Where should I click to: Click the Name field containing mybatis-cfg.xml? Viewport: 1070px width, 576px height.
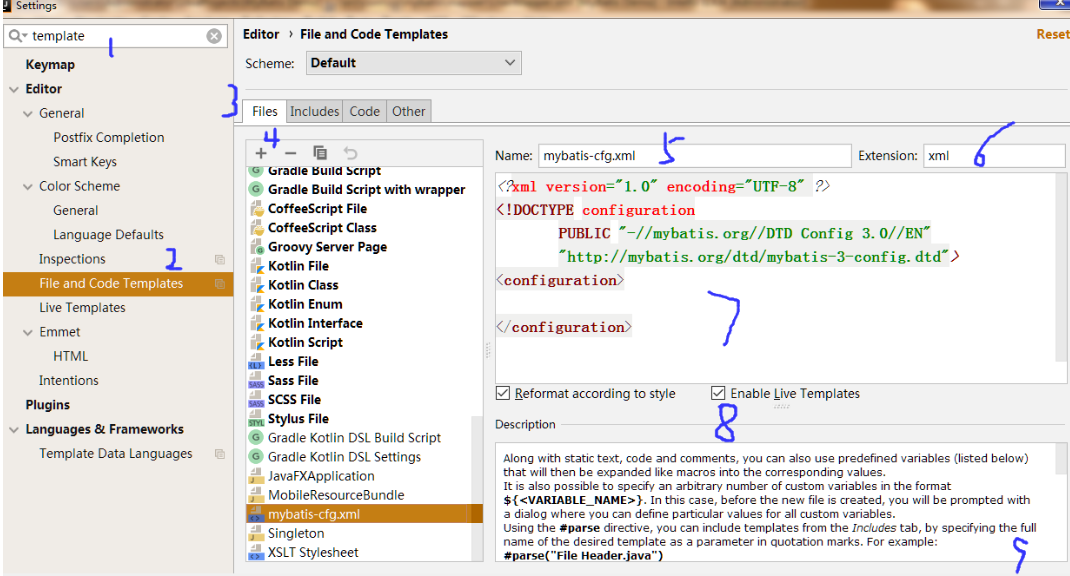[x=695, y=156]
